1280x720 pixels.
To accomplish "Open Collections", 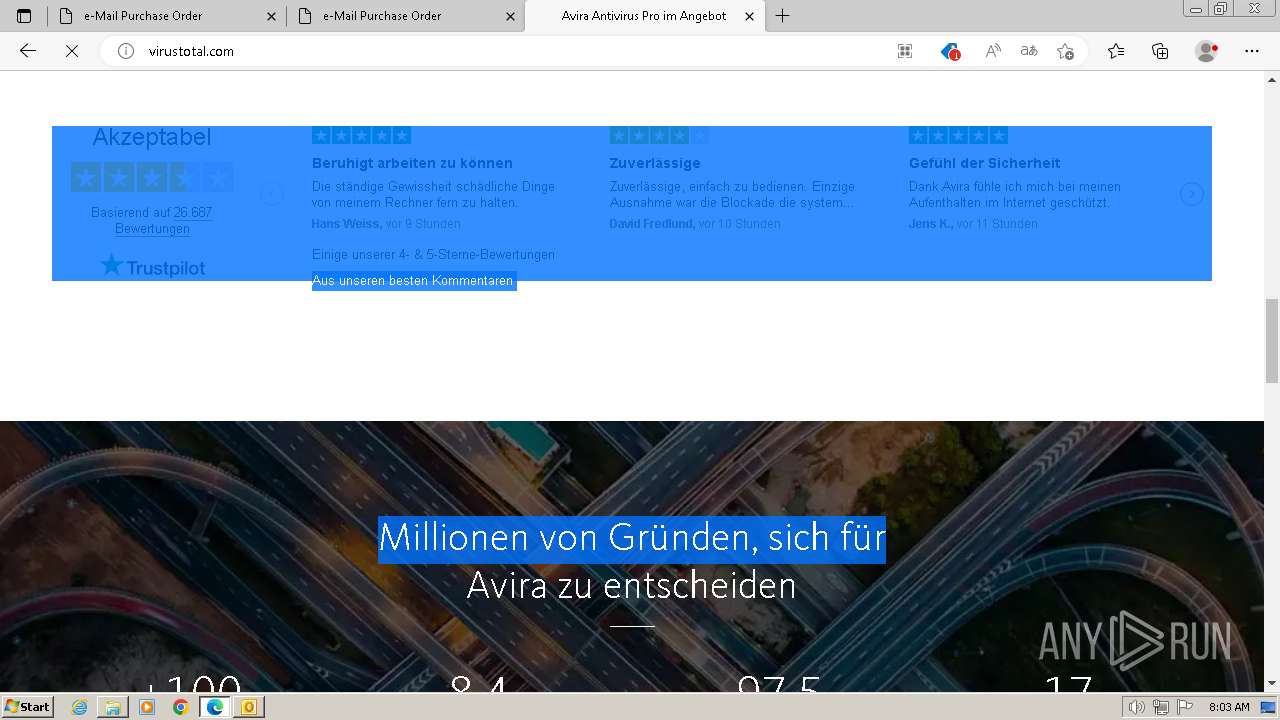I will point(1160,51).
